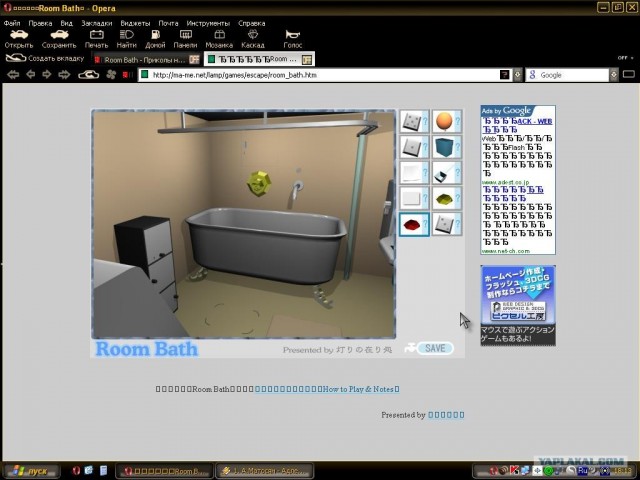Select the three-dot dice tile item
This screenshot has width=640, height=480.
tap(444, 224)
